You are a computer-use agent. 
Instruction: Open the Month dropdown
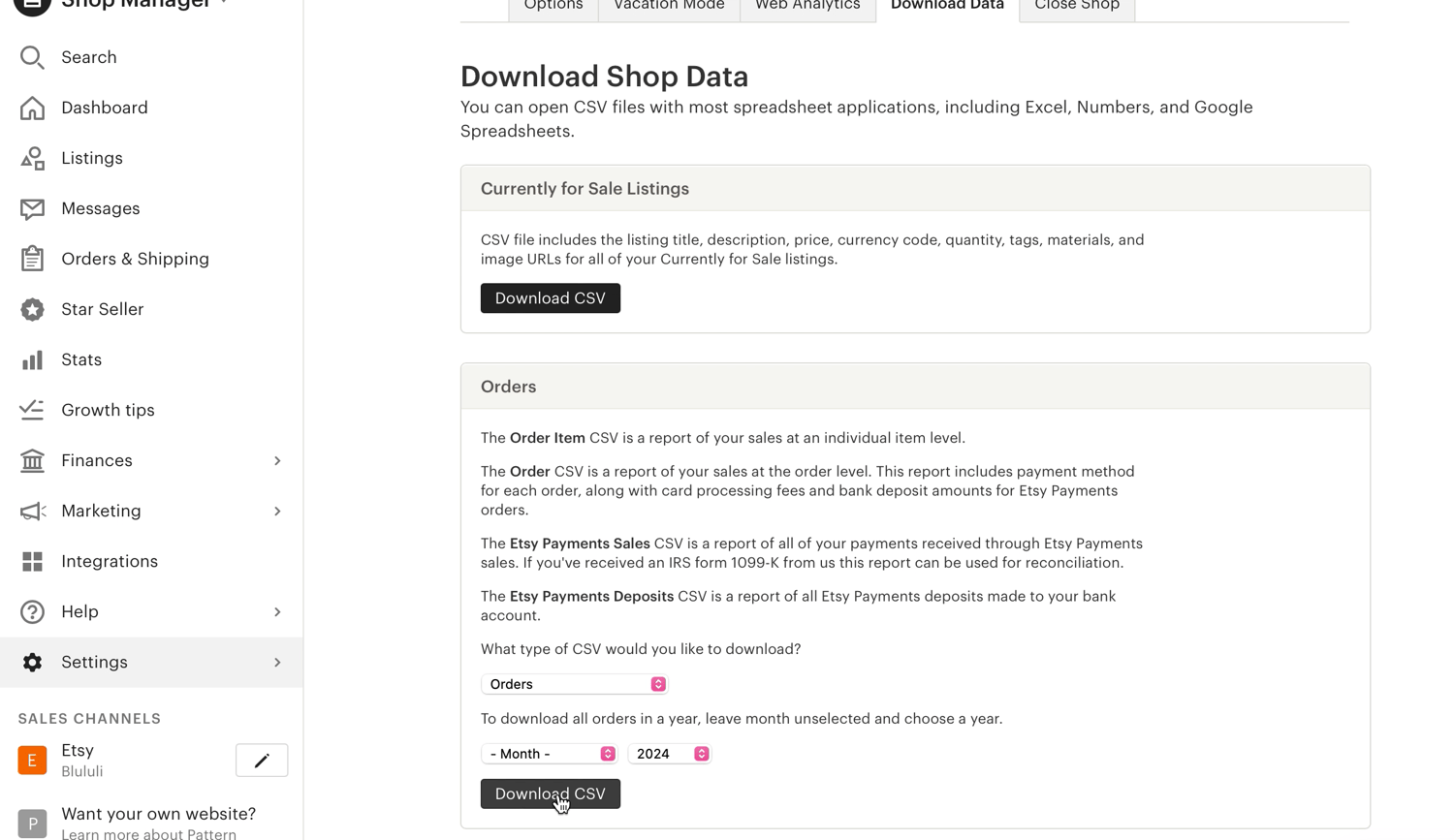pyautogui.click(x=550, y=754)
